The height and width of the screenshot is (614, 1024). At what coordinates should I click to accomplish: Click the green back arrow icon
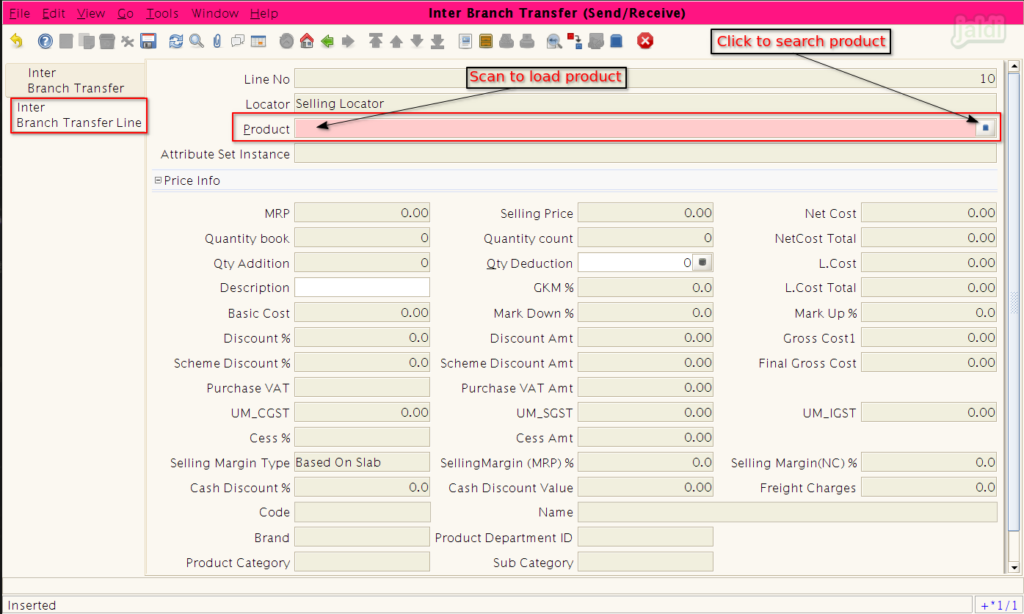pos(327,41)
